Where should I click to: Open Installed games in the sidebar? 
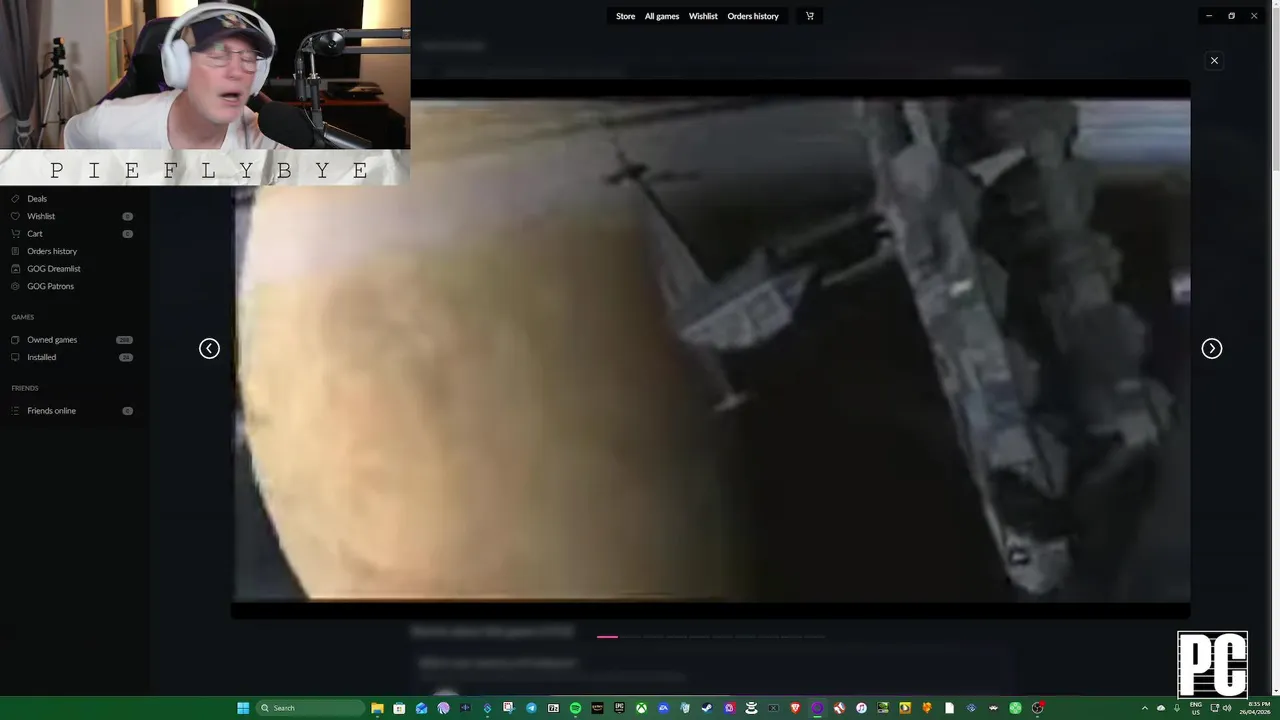click(42, 357)
